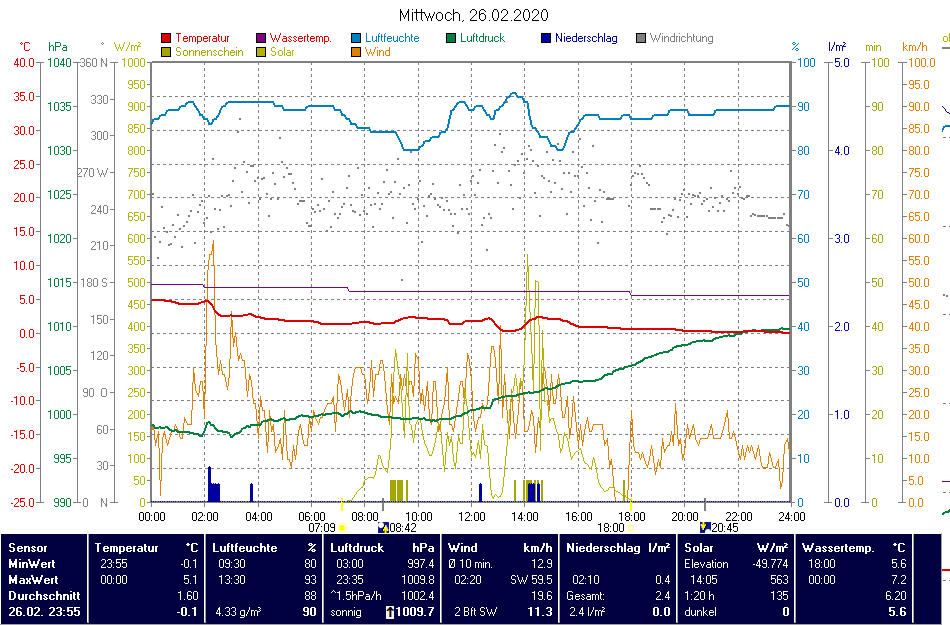Click the precipitation total '2.4 l/m²'

(x=586, y=612)
